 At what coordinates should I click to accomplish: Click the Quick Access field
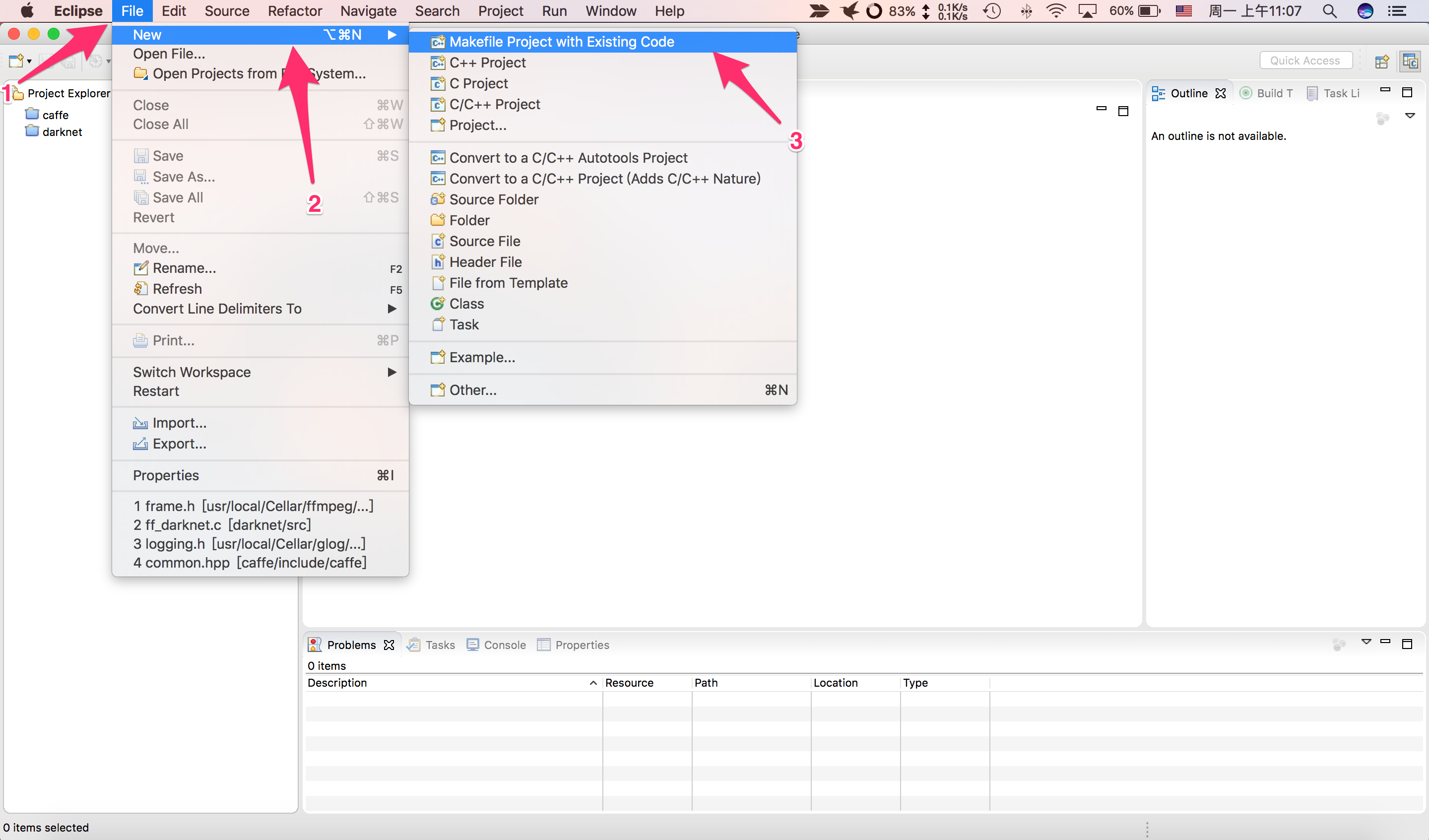point(1305,61)
